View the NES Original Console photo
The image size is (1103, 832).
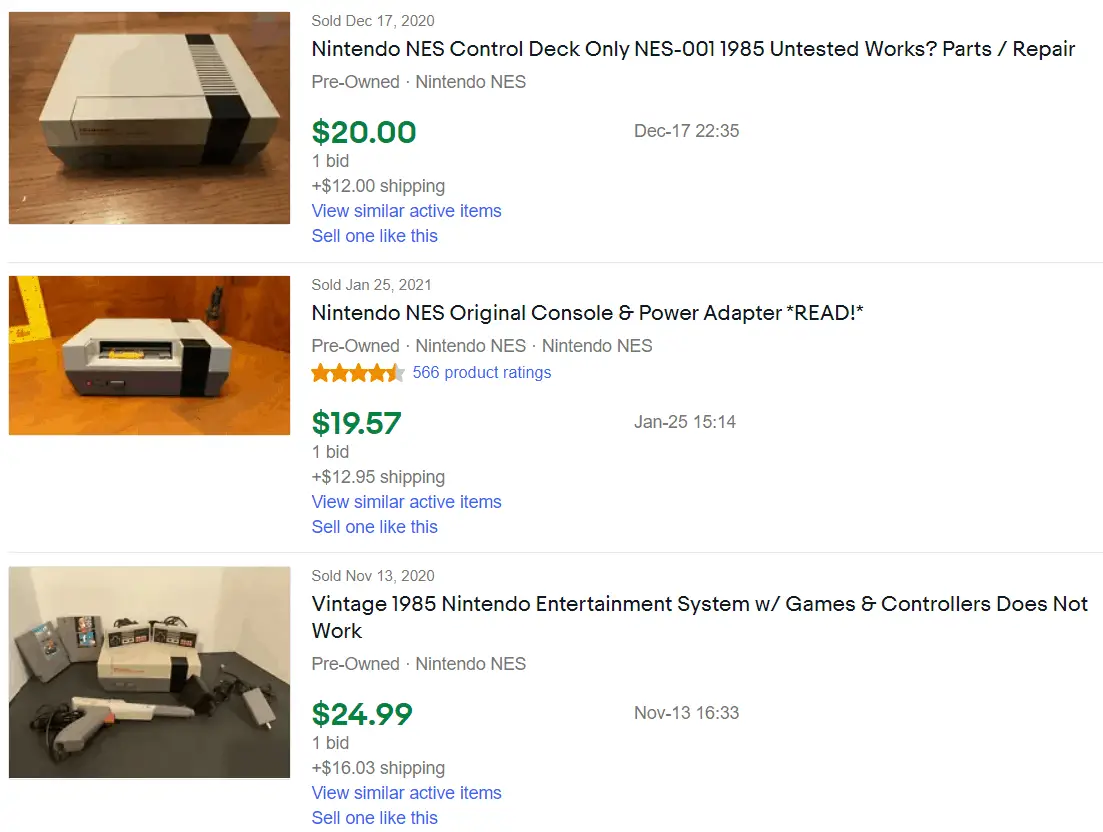[148, 355]
